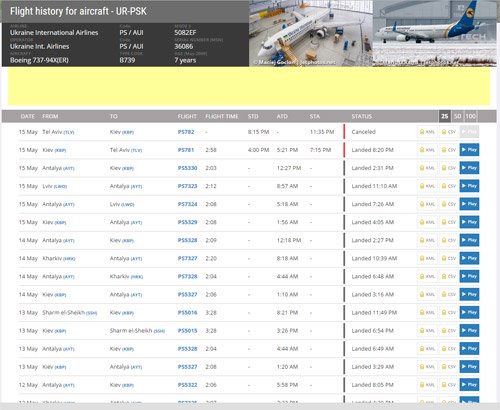Viewport: 500px width, 410px height.
Task: Select the 'Boeing 737-94X(ER)' aircraft text
Action: click(39, 60)
